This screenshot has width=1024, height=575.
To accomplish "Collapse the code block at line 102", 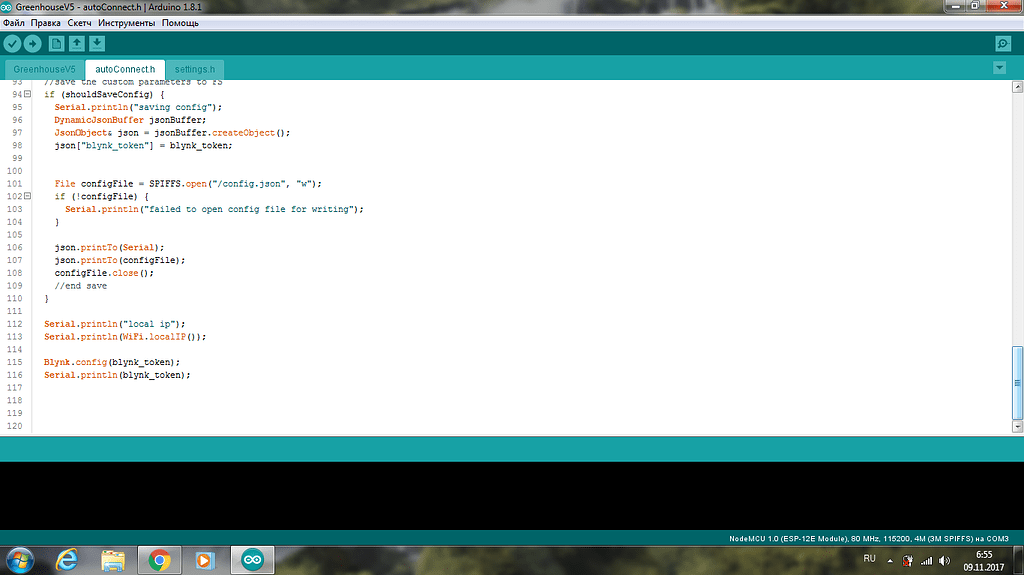I will click(x=28, y=197).
